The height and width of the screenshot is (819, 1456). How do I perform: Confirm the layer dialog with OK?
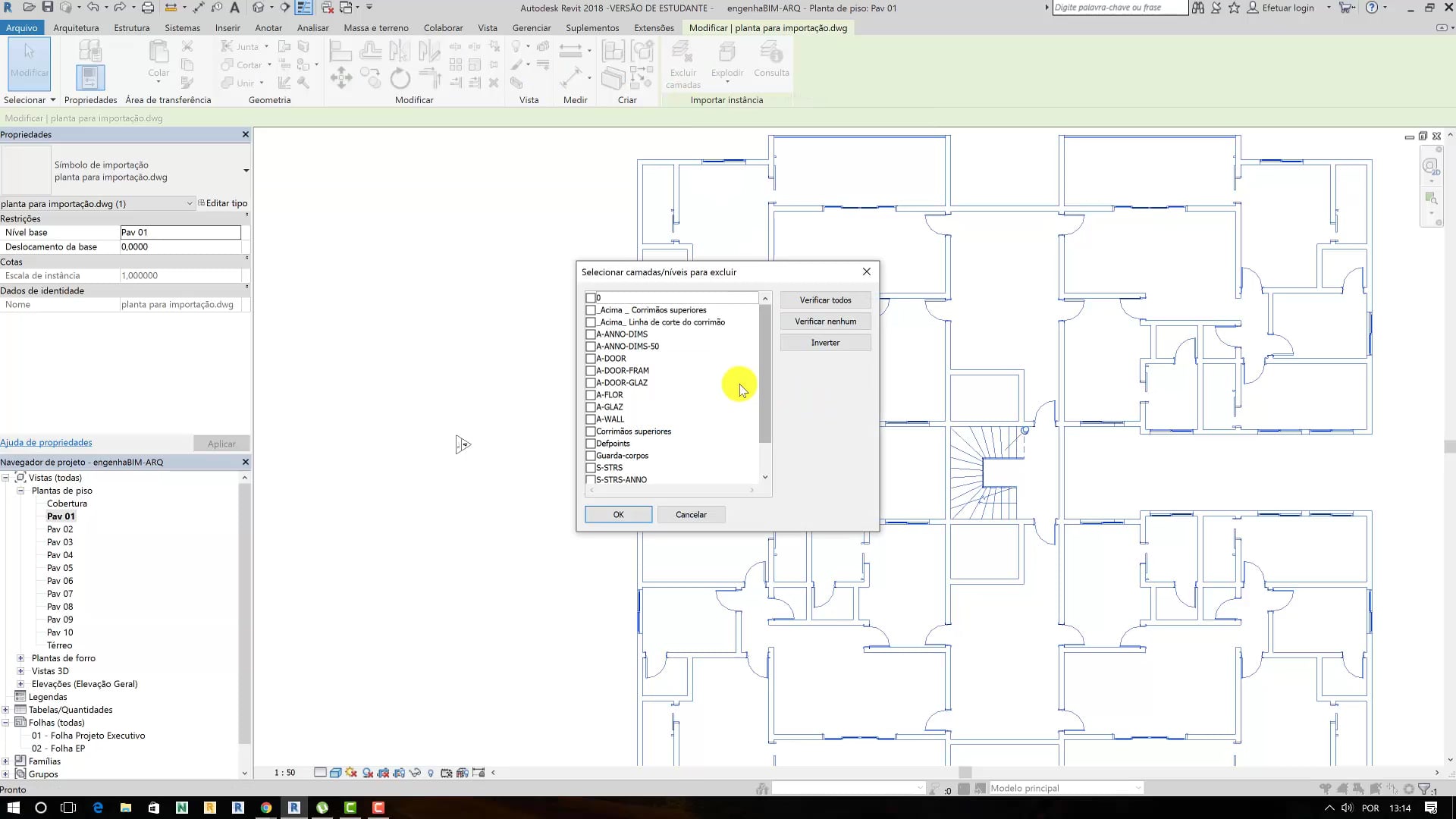[618, 515]
